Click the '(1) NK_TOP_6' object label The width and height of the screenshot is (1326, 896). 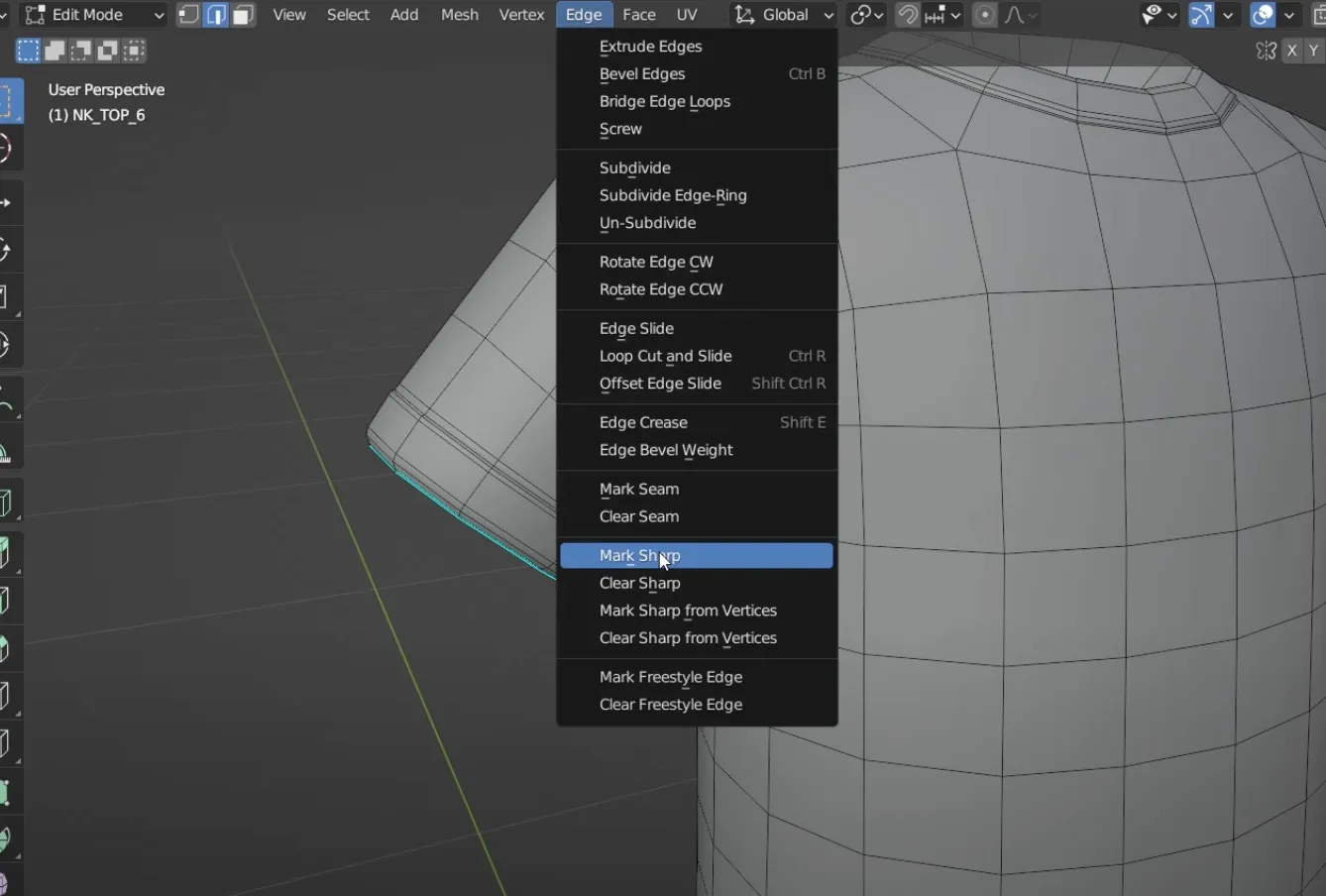pyautogui.click(x=97, y=116)
